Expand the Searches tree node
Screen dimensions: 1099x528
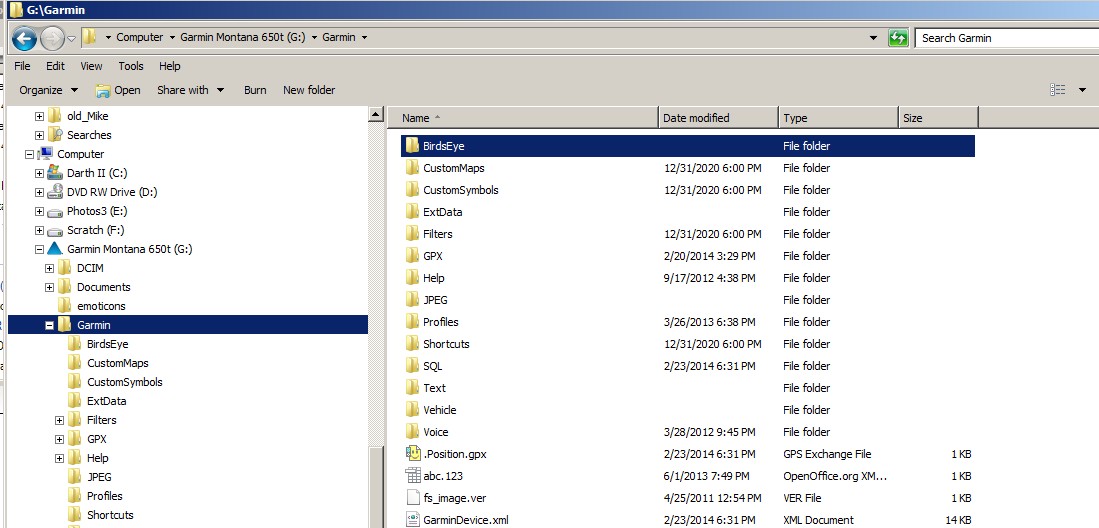coord(39,135)
